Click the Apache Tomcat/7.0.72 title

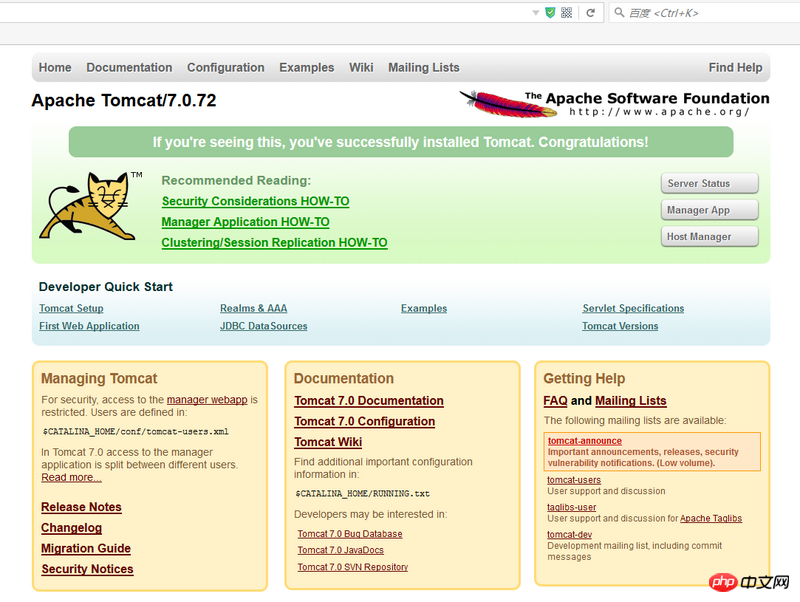click(124, 100)
